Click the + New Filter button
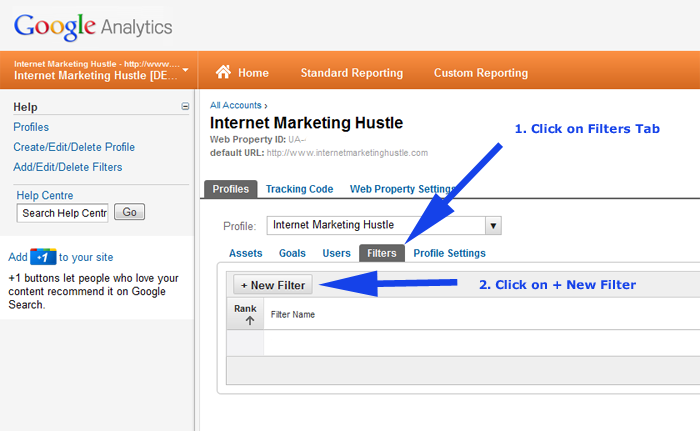This screenshot has height=431, width=700. pyautogui.click(x=273, y=285)
